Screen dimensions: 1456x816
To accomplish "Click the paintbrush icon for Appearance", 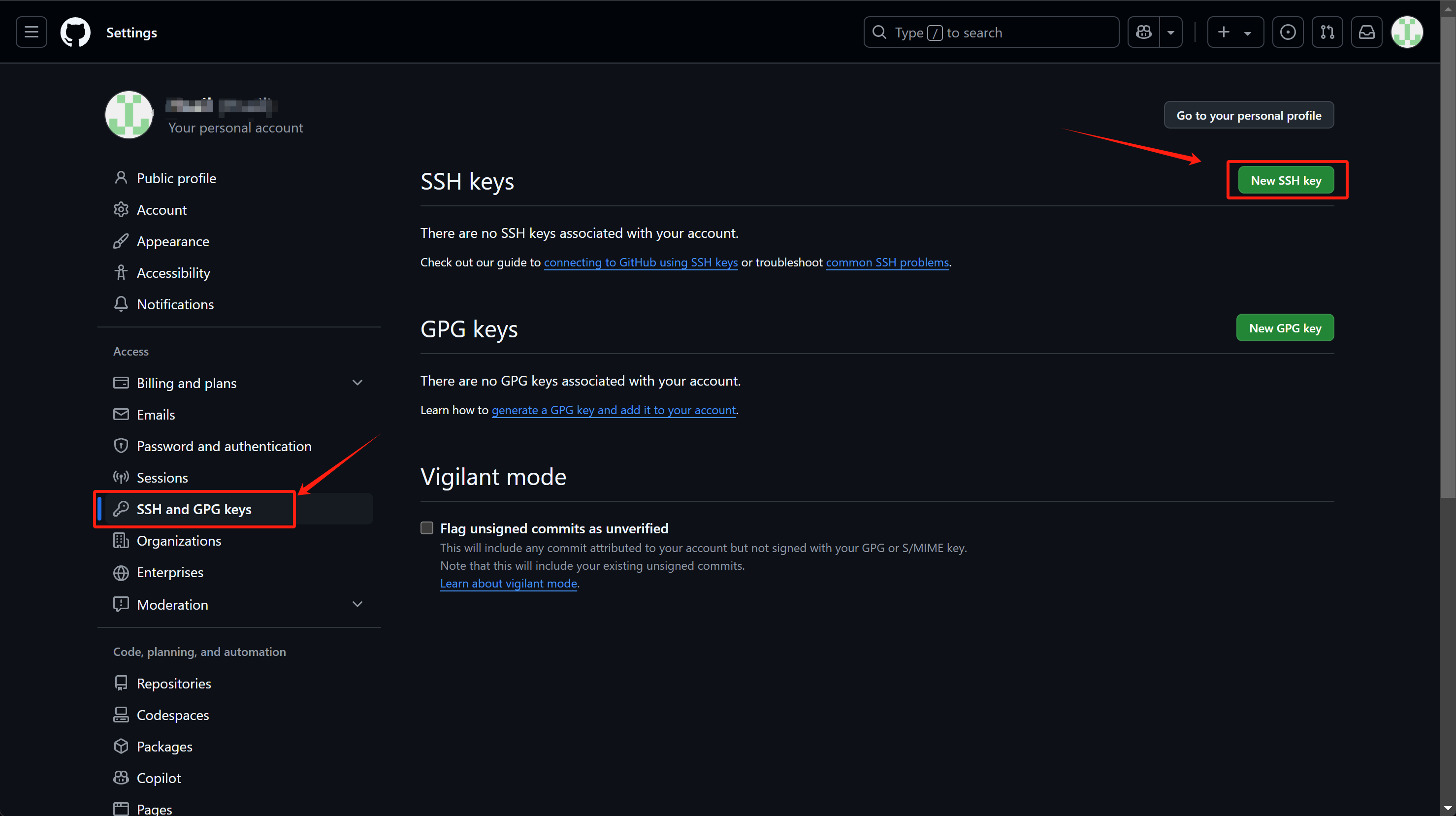I will (x=121, y=241).
